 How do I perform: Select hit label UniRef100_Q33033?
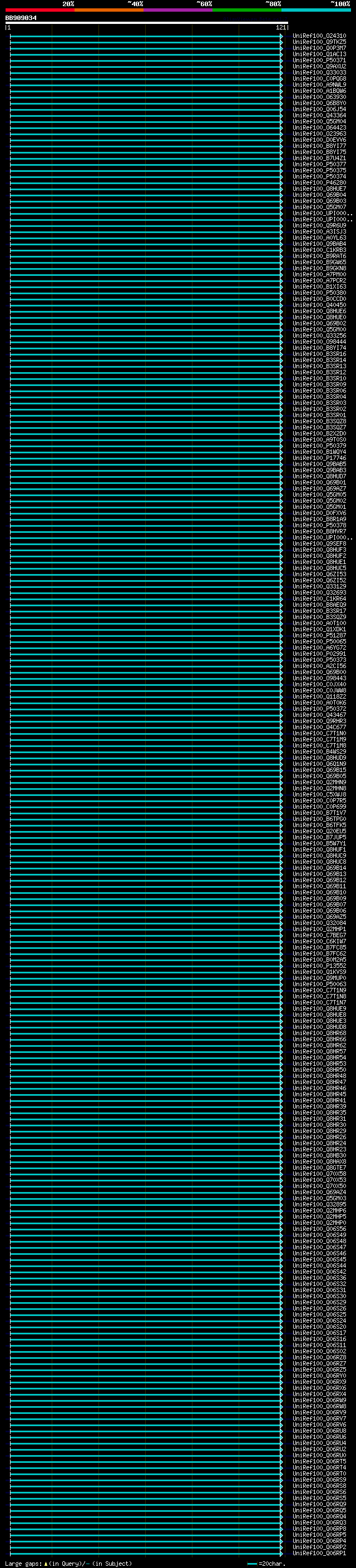[x=319, y=72]
